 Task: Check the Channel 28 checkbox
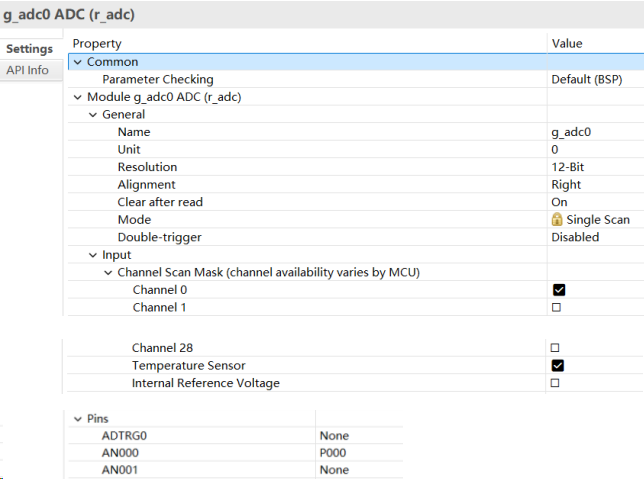click(555, 348)
